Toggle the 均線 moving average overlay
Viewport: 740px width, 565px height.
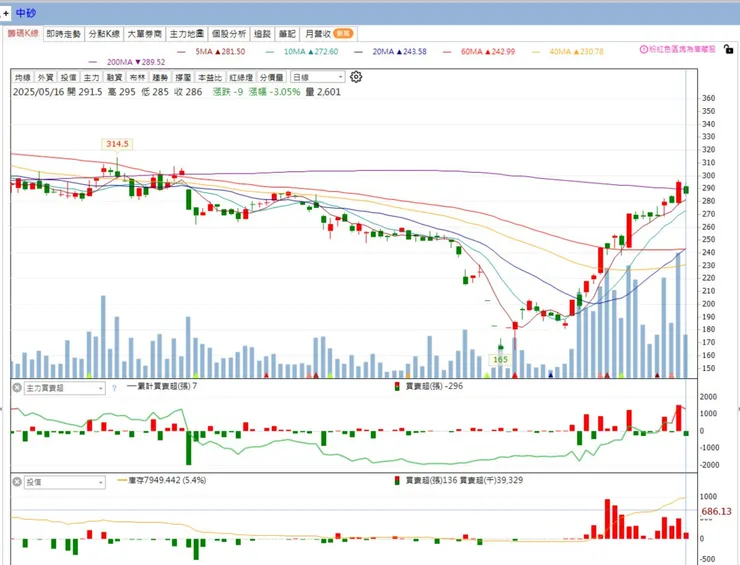tap(22, 77)
